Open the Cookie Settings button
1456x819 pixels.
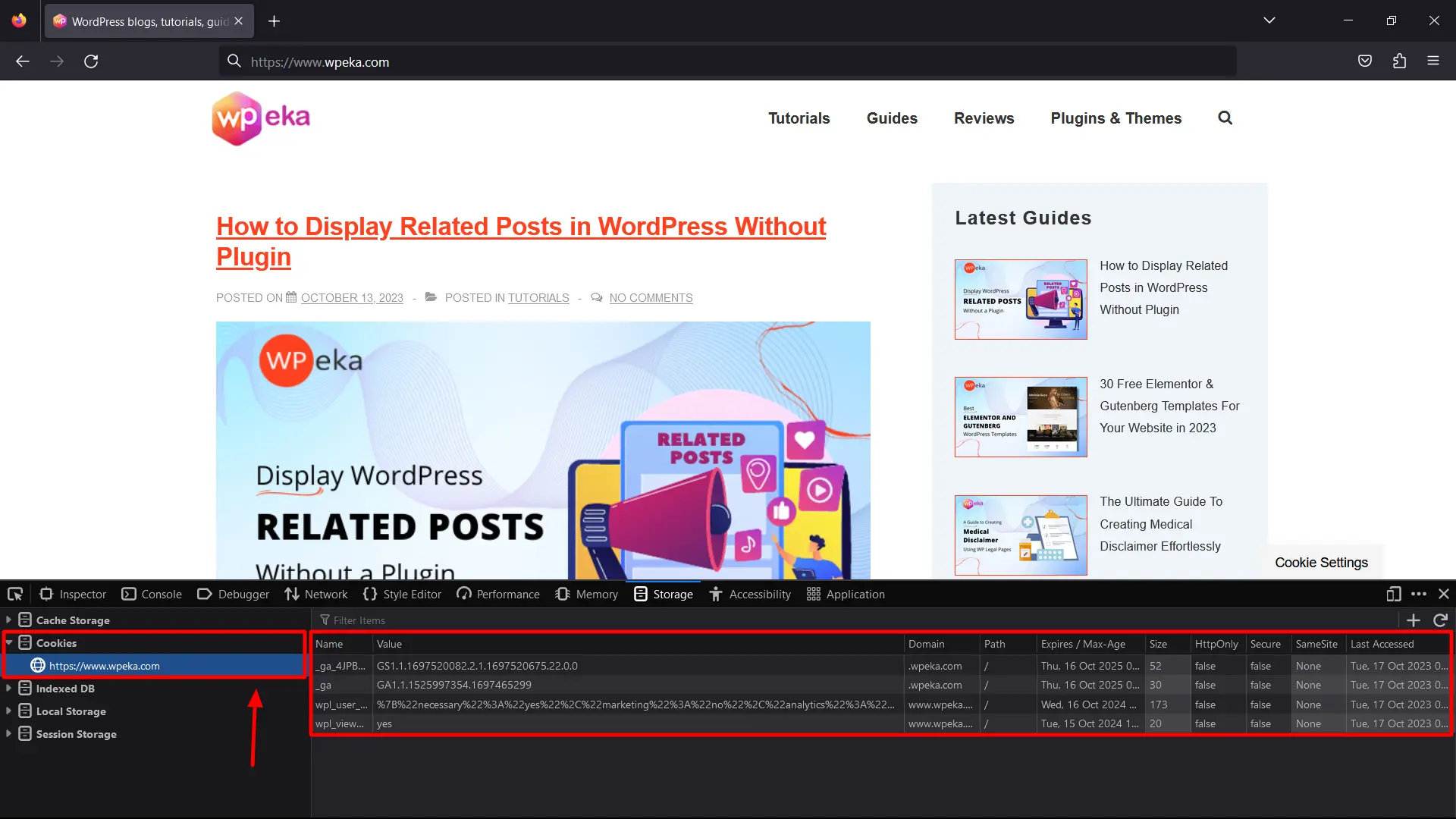point(1322,563)
